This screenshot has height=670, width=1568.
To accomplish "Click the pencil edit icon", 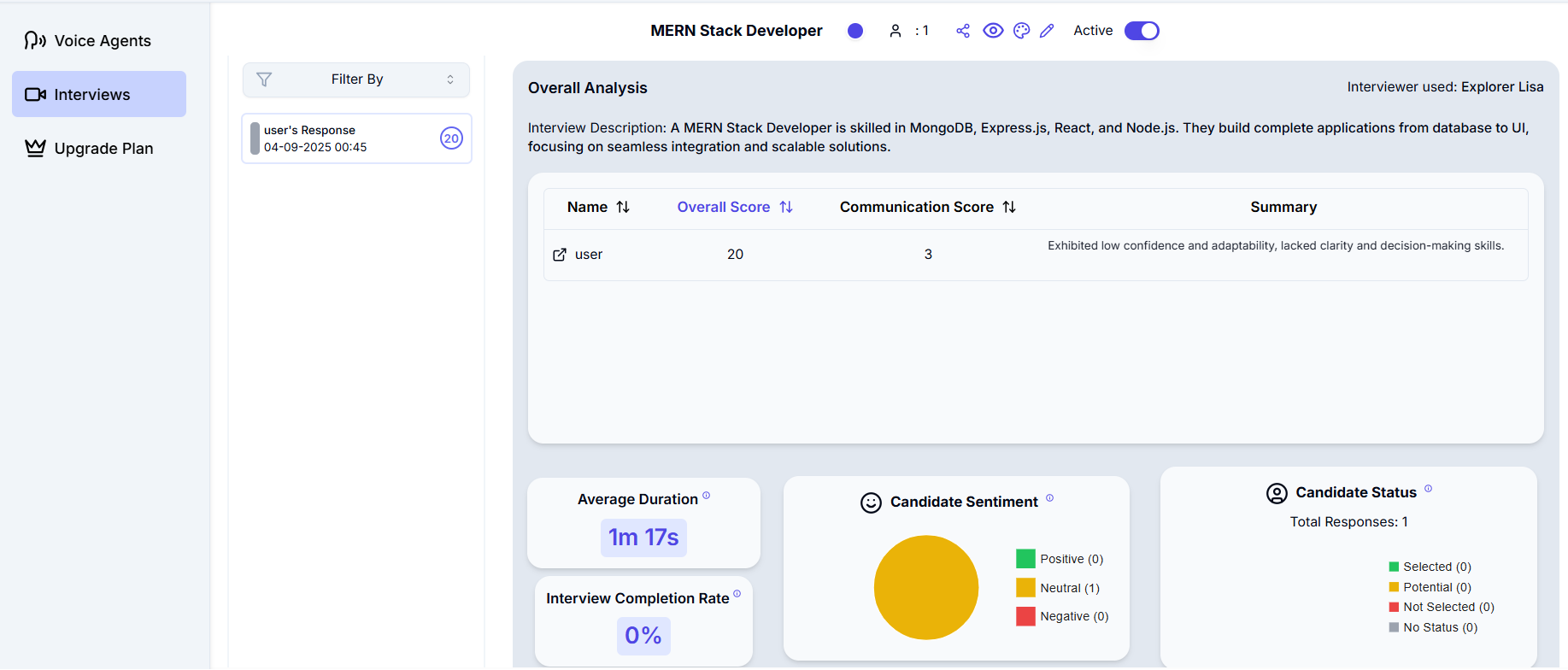I will click(x=1047, y=31).
